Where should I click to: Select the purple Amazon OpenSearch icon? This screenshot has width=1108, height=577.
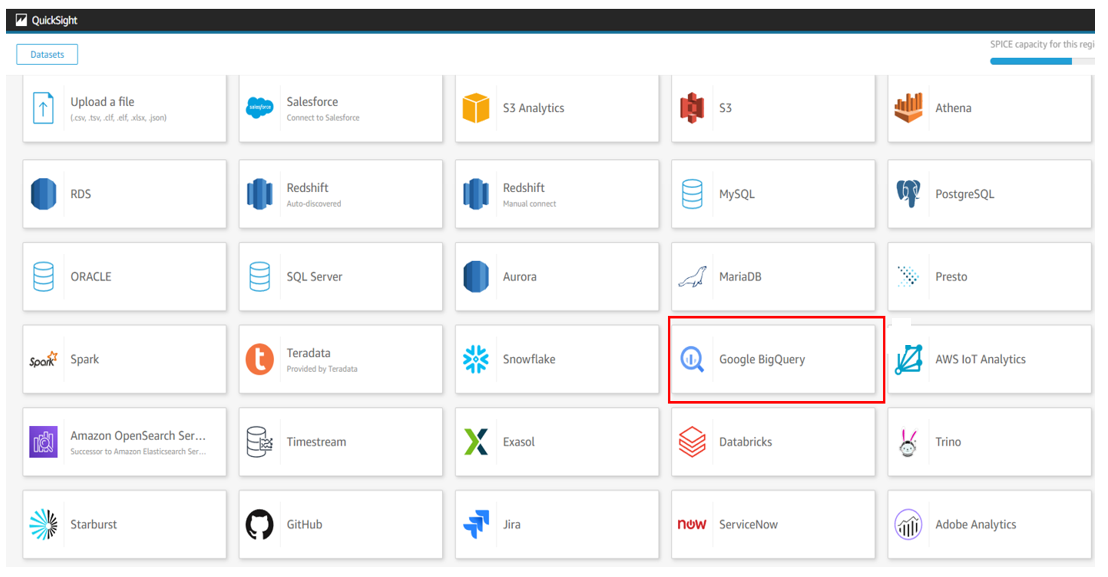coord(43,442)
